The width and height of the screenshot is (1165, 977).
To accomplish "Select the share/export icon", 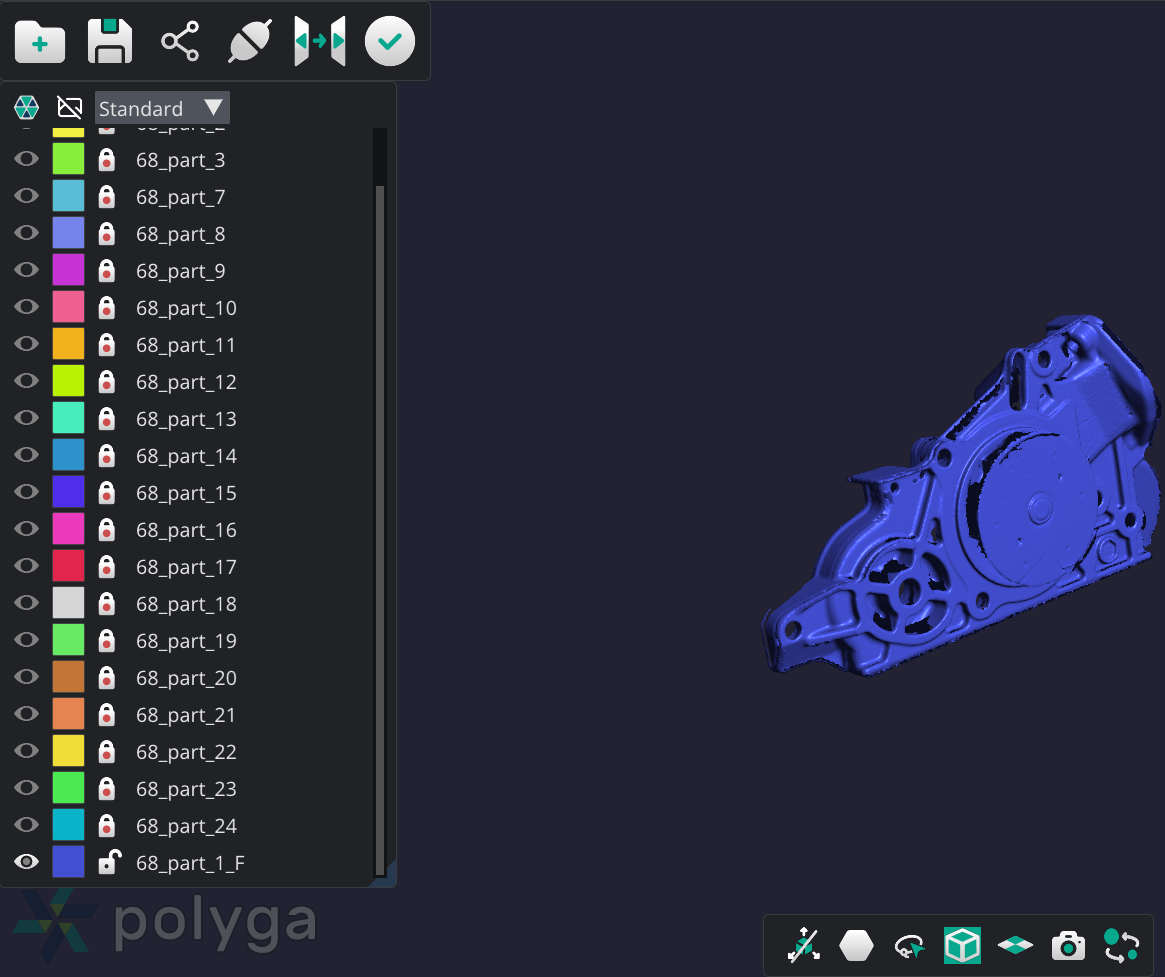I will [179, 41].
